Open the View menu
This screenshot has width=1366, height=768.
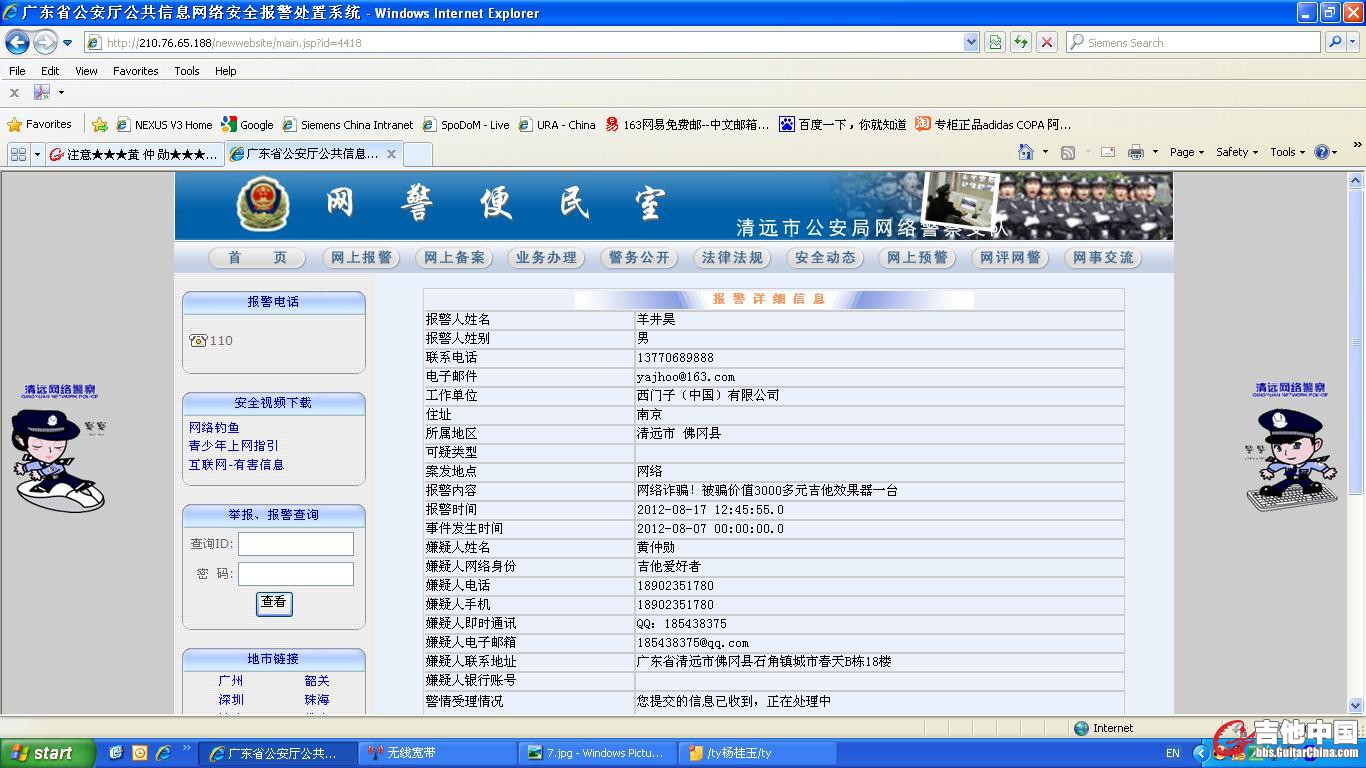(86, 71)
